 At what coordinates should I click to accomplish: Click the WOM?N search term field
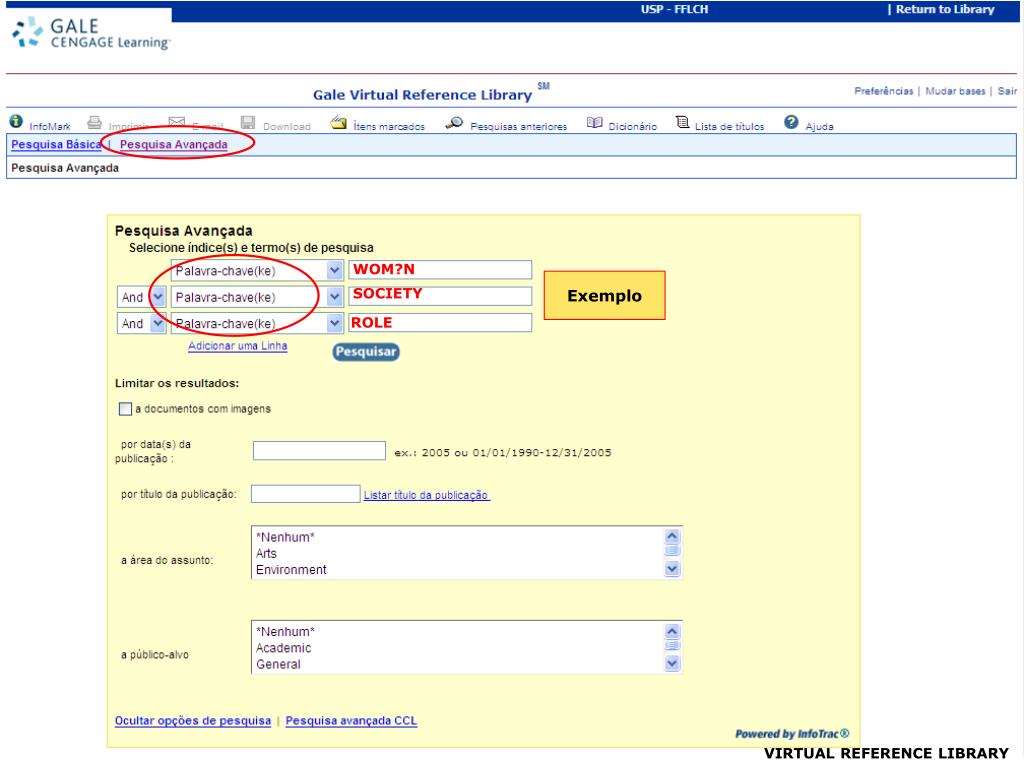(440, 270)
